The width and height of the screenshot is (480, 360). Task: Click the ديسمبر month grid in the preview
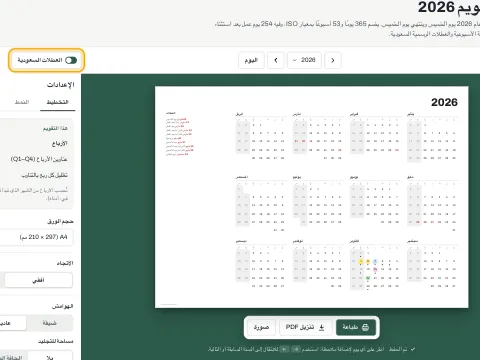(x=261, y=264)
